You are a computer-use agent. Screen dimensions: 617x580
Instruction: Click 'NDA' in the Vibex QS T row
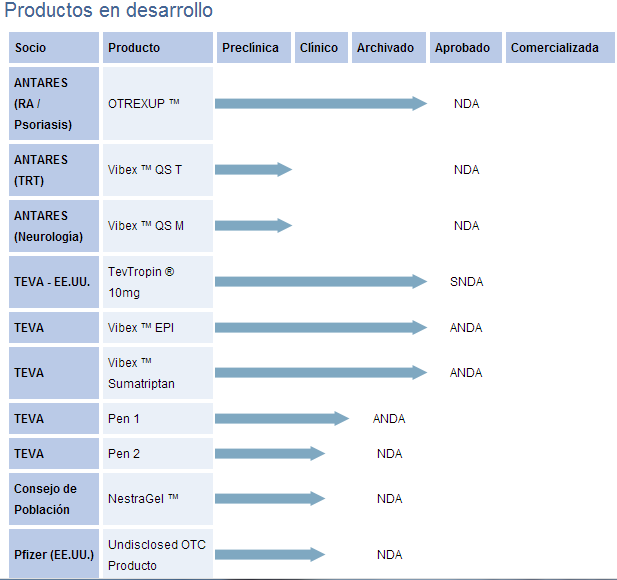pyautogui.click(x=466, y=170)
